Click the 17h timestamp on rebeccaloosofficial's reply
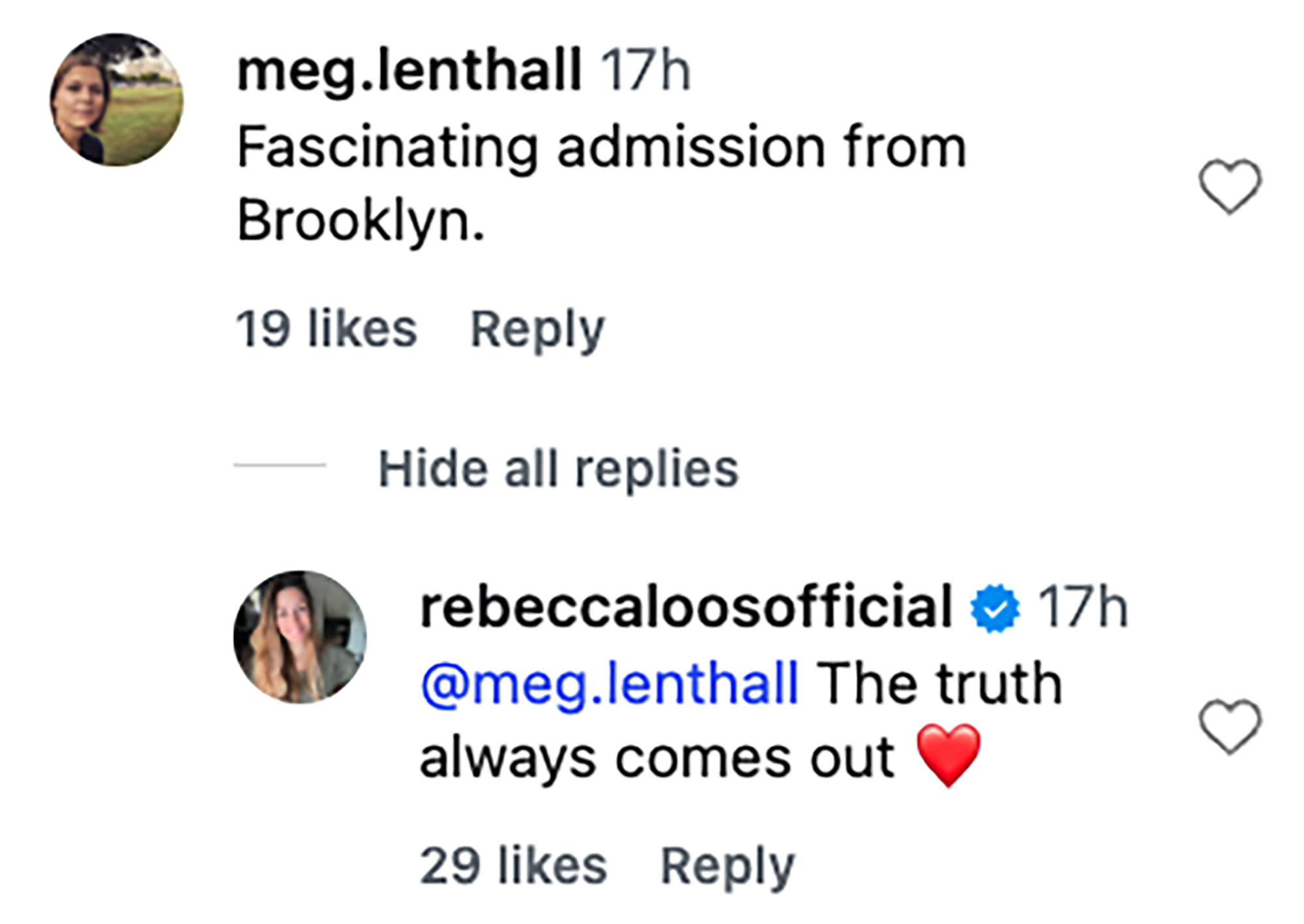This screenshot has width=1304, height=924. pyautogui.click(x=1083, y=608)
